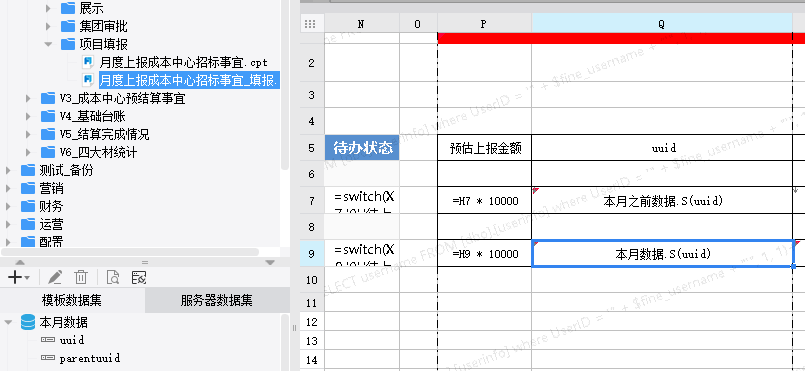Select the 本月数据.S(uuid) cell
This screenshot has height=371, width=805.
[662, 253]
